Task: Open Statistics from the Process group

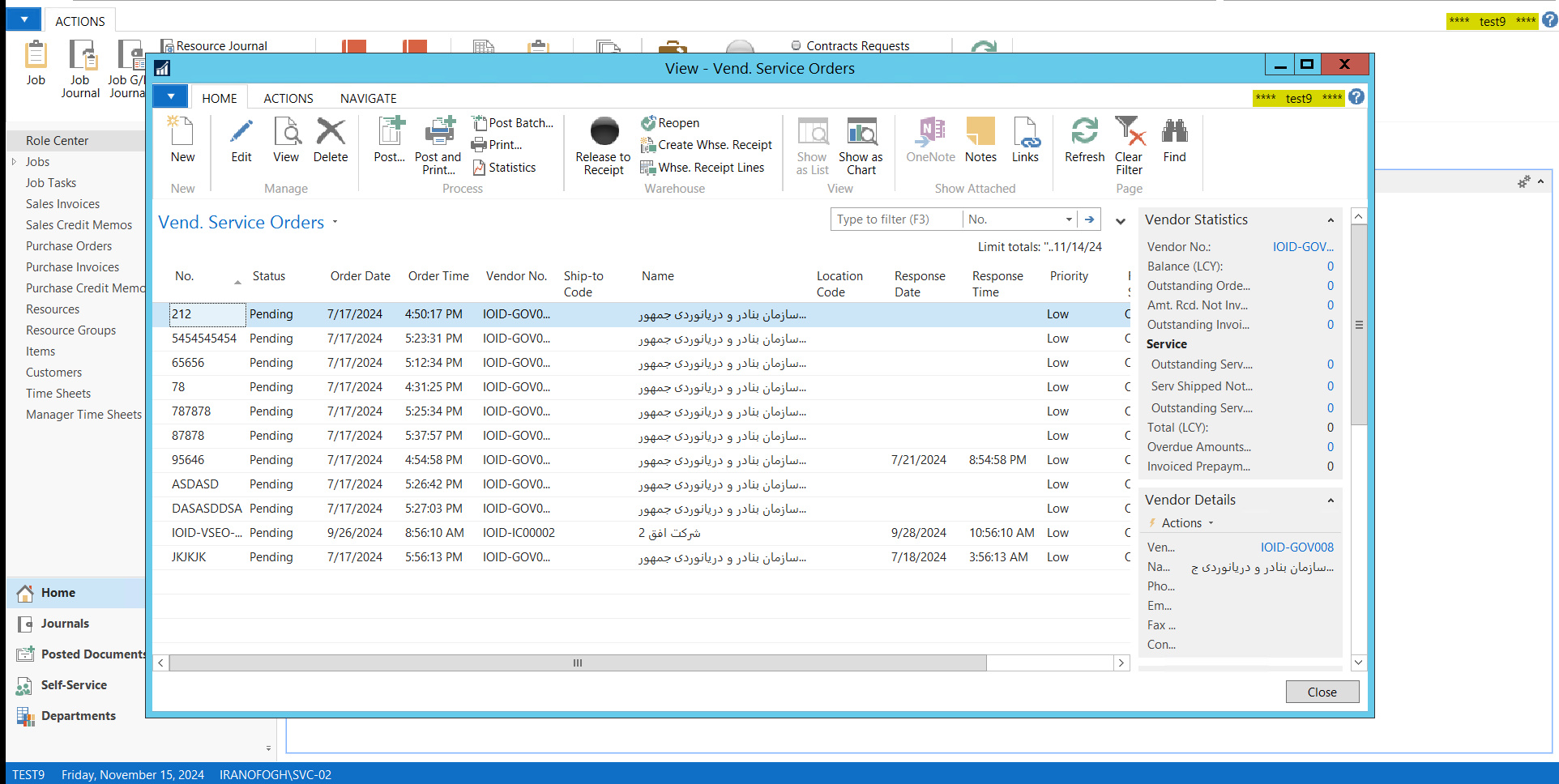Action: (504, 168)
